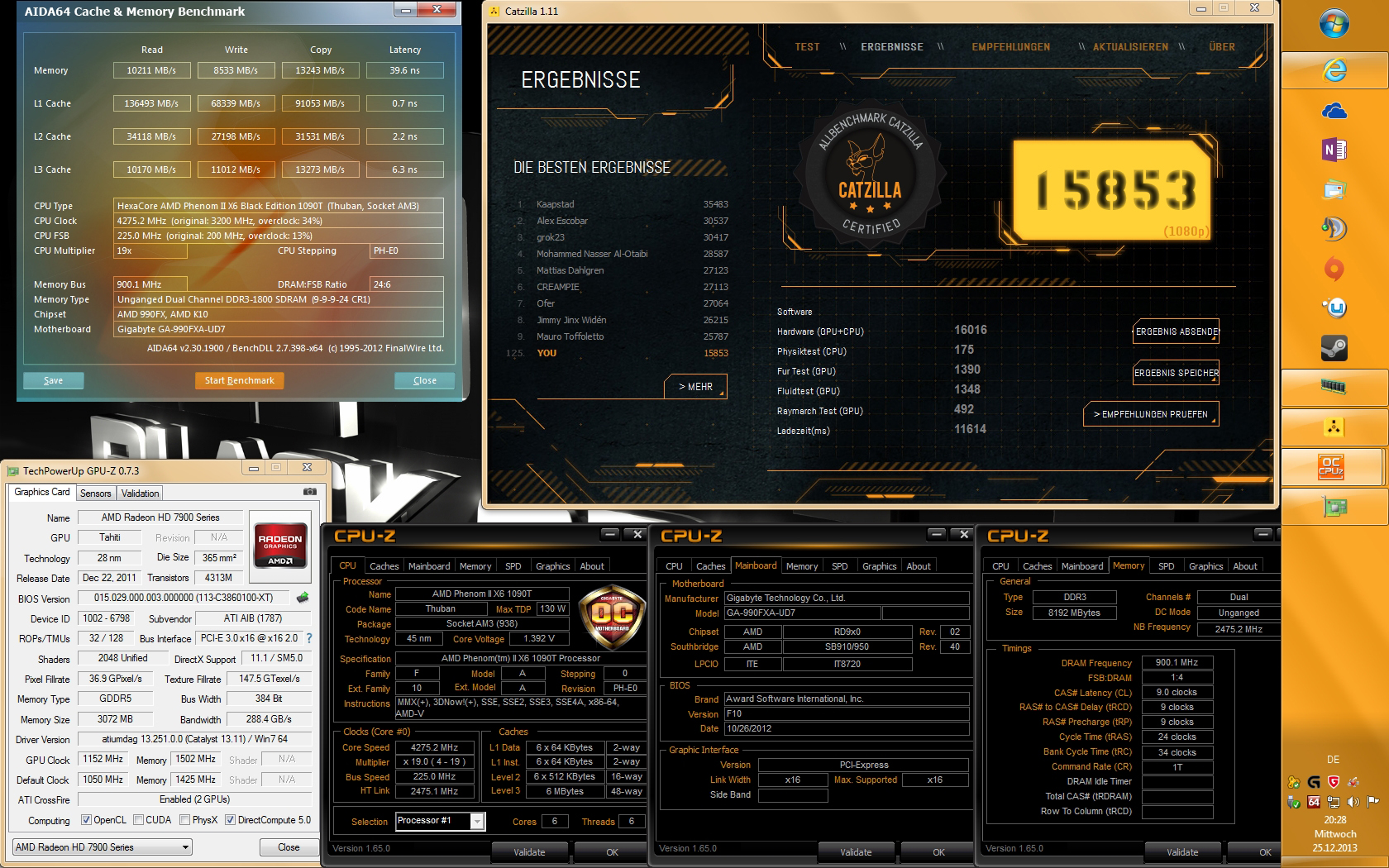The height and width of the screenshot is (868, 1389).
Task: Click the ERGEBNIS ABSENDEN button
Action: pos(1176,331)
